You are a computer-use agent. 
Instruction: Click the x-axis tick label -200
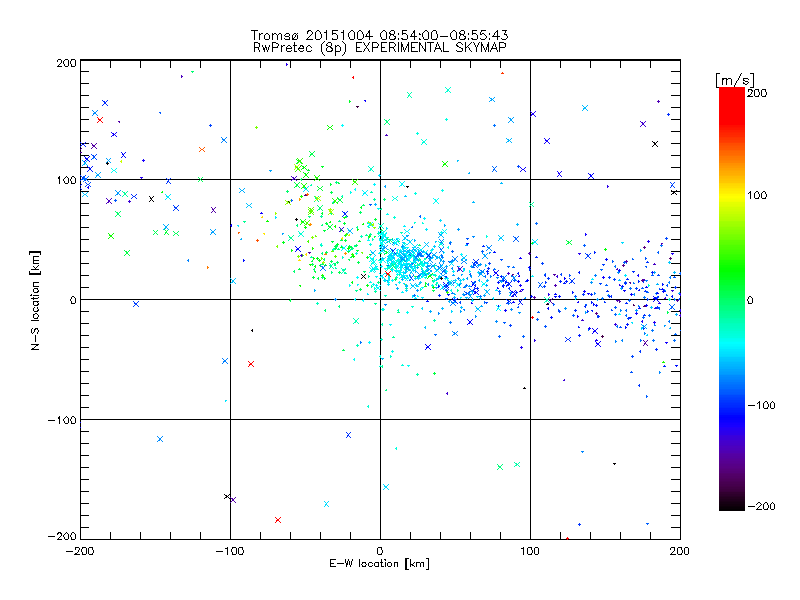pos(80,551)
